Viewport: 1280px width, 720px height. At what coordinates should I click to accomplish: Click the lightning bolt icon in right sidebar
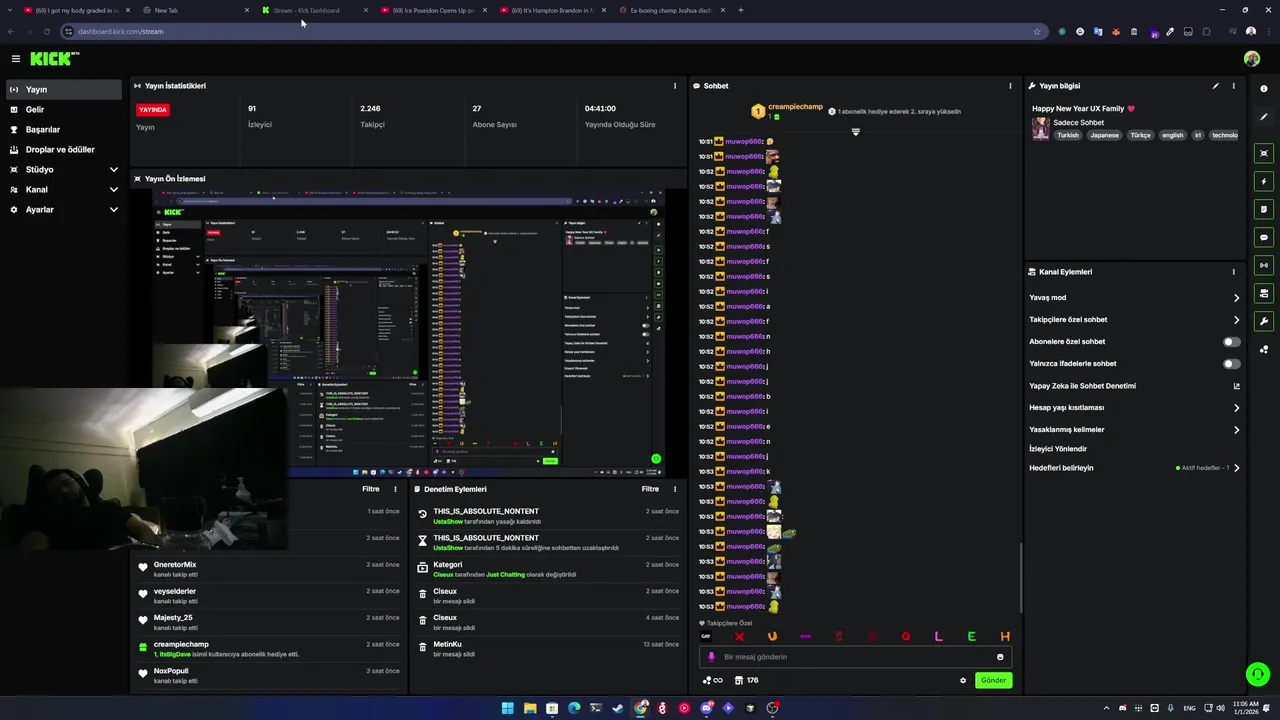(1264, 182)
